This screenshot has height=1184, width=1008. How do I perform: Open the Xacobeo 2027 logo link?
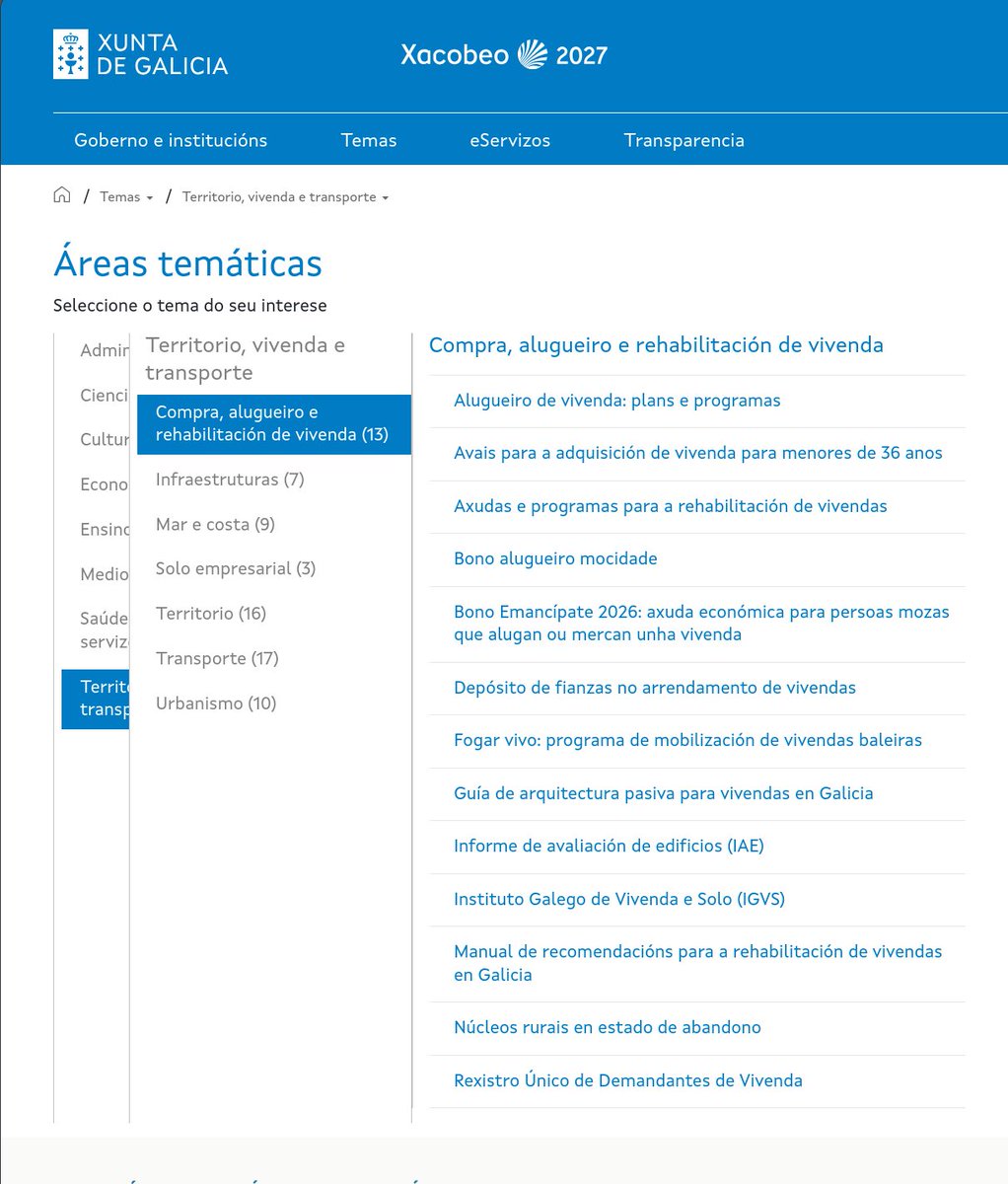[x=504, y=55]
